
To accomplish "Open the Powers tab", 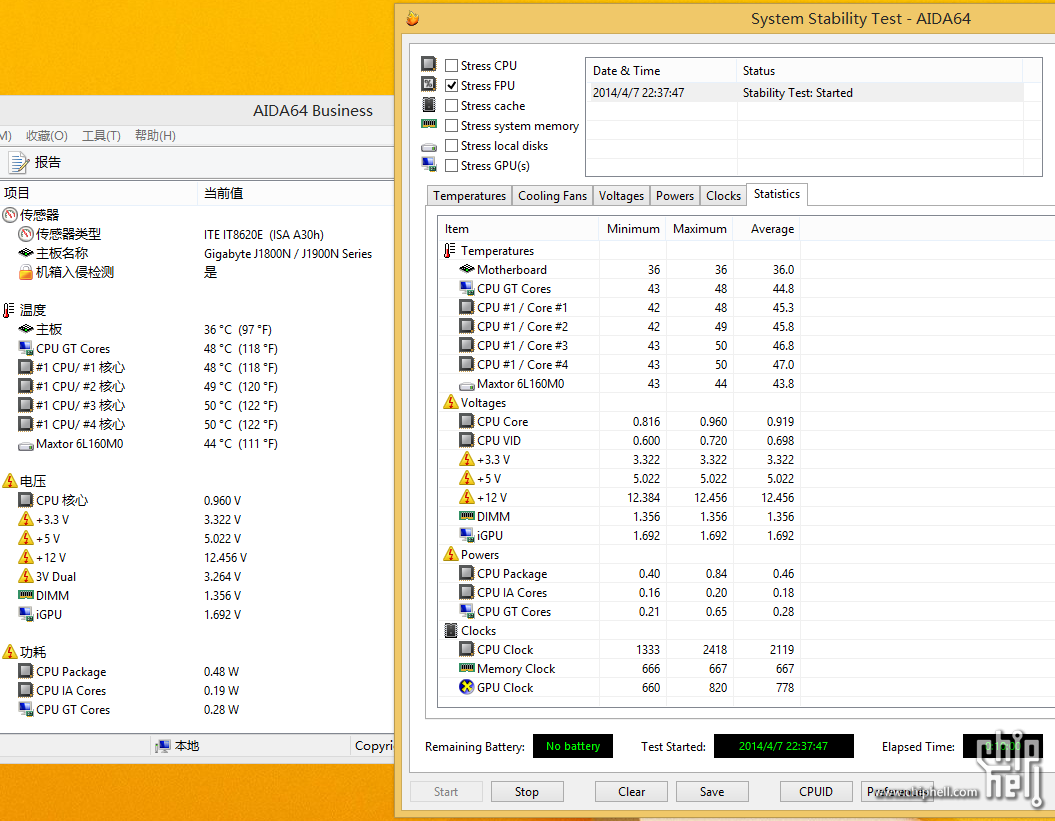I will click(x=675, y=196).
